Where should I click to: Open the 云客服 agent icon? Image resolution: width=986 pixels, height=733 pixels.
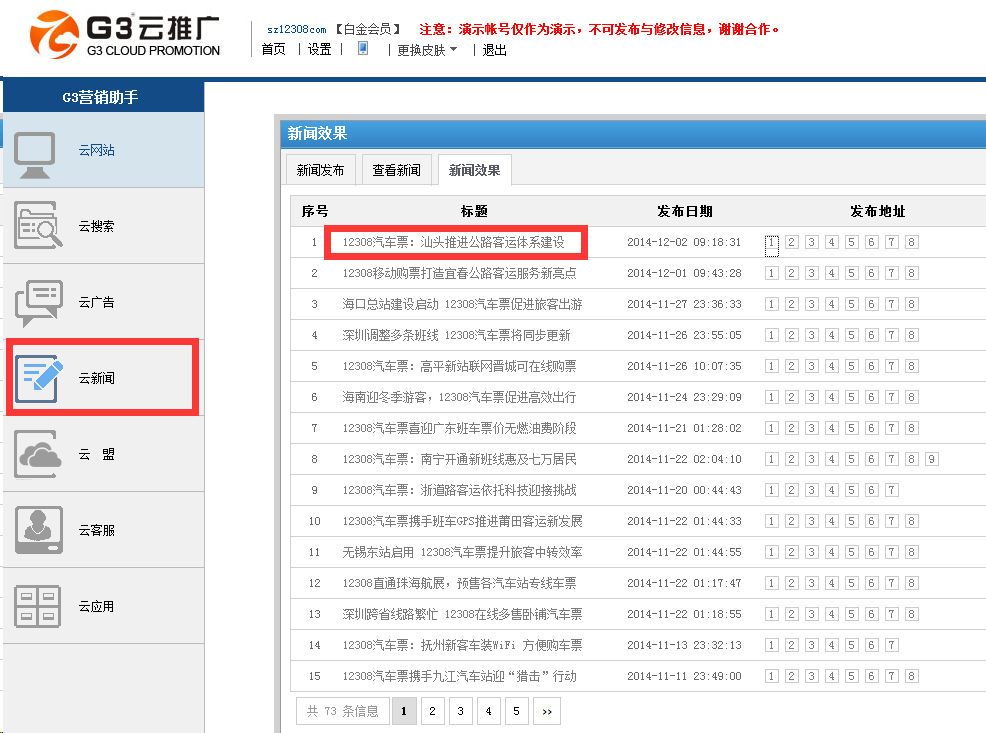(x=38, y=530)
